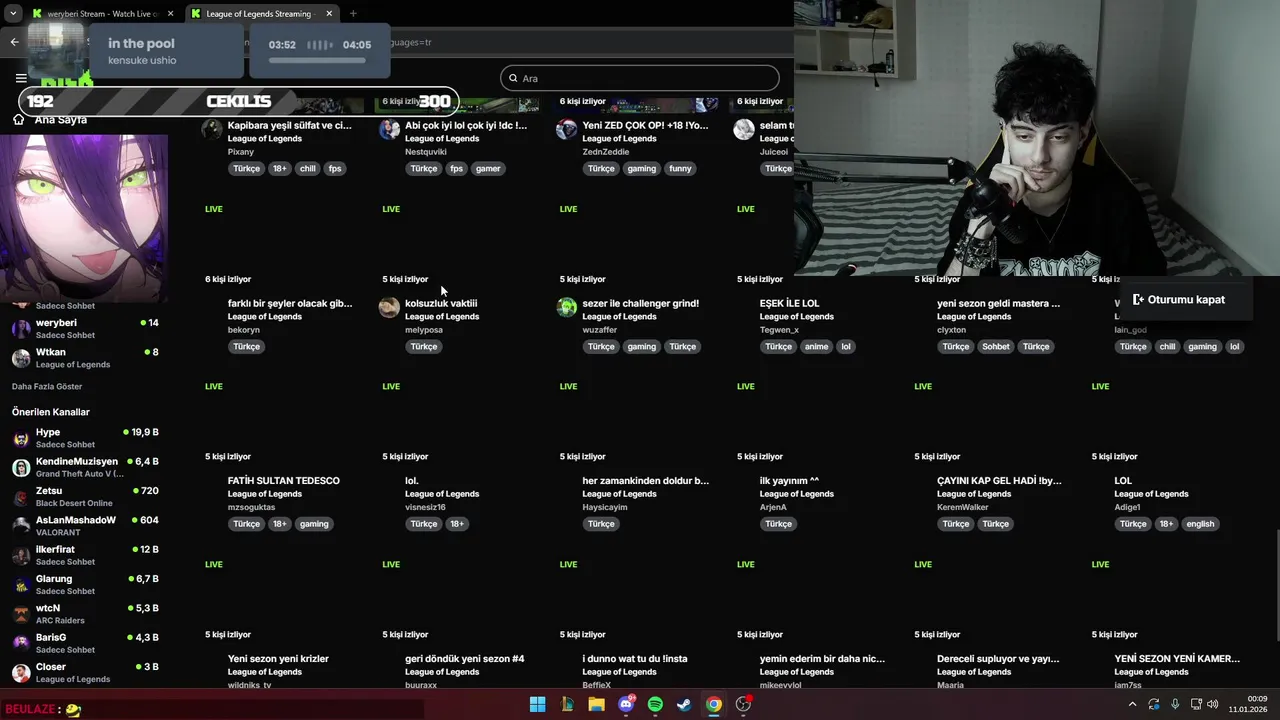Image resolution: width=1280 pixels, height=720 pixels.
Task: Click the funny tag under ZednZeddie
Action: [680, 168]
